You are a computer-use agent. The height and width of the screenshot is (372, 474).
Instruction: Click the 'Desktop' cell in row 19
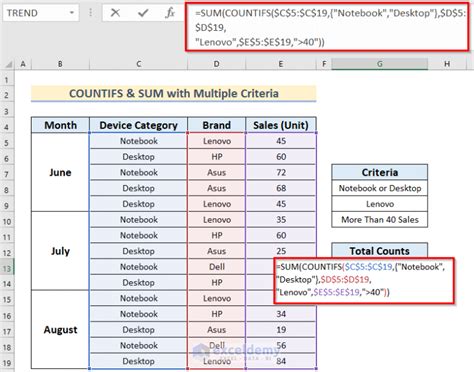pos(139,361)
